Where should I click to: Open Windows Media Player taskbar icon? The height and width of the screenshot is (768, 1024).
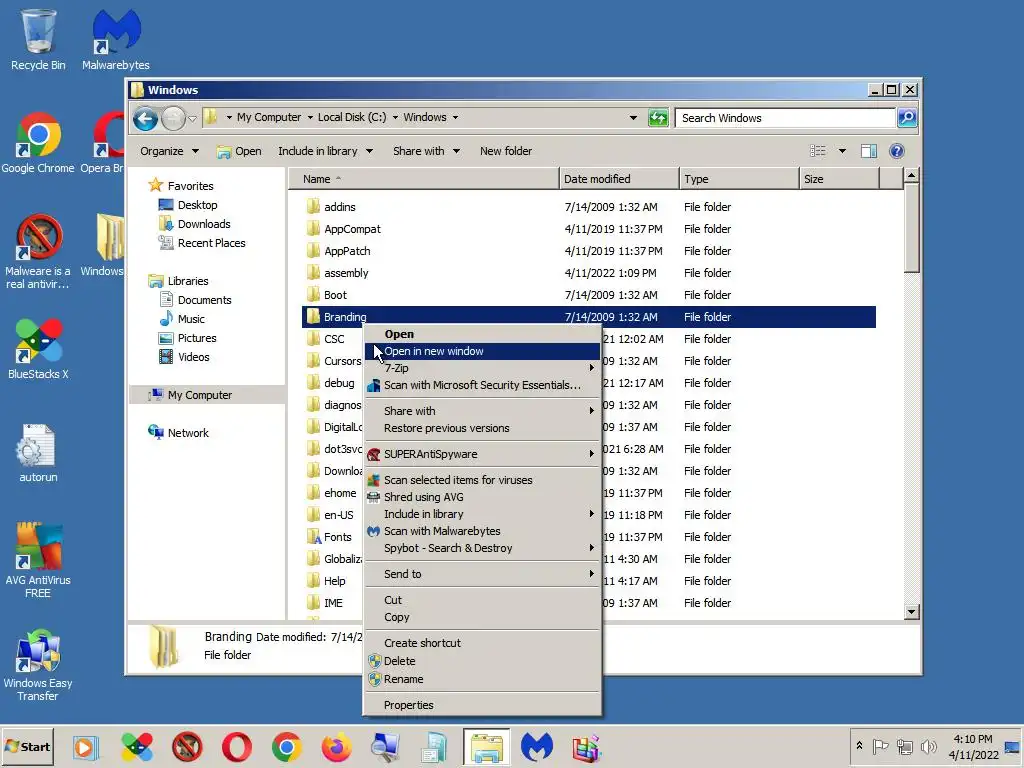[86, 747]
